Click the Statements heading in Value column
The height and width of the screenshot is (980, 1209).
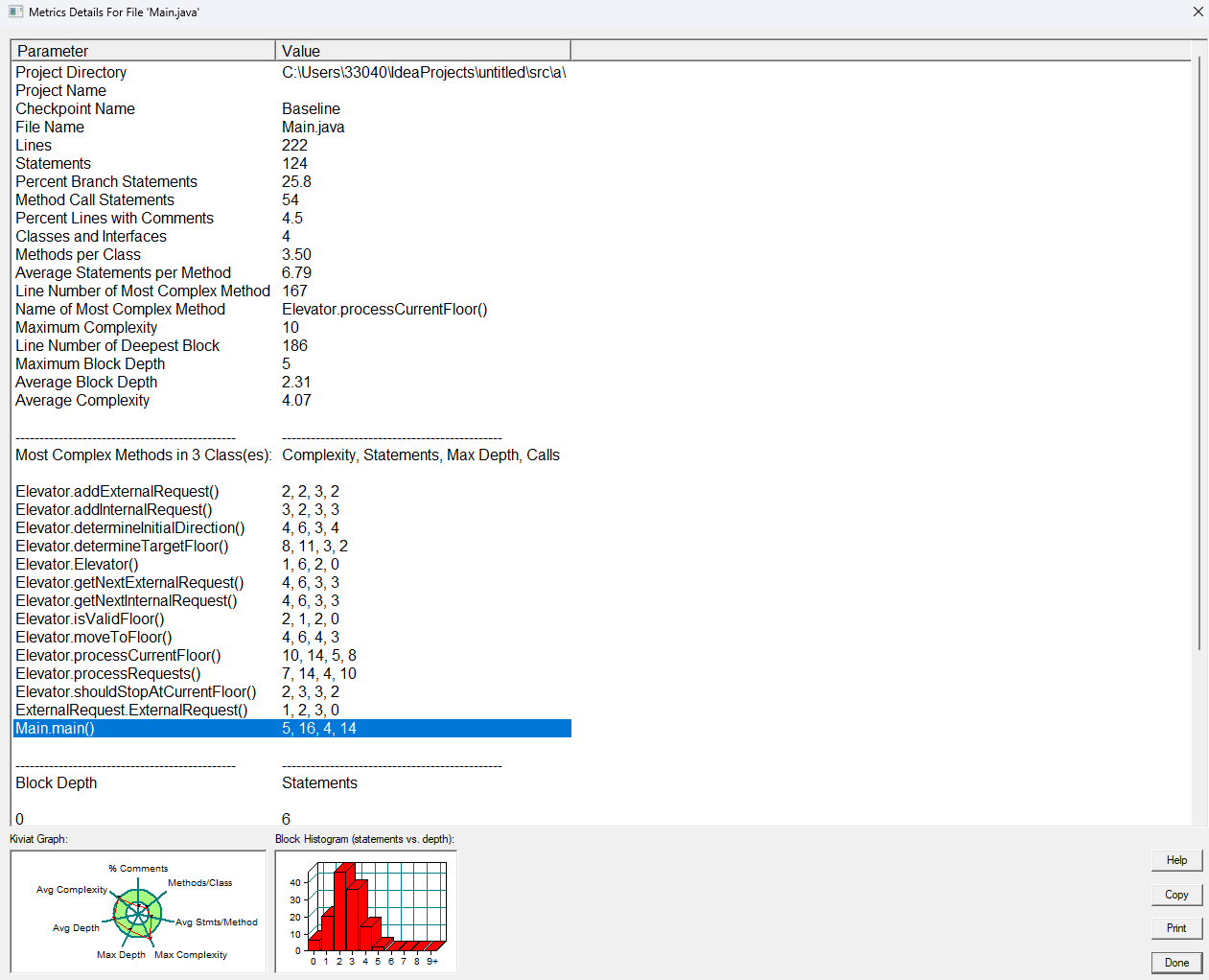[x=319, y=783]
